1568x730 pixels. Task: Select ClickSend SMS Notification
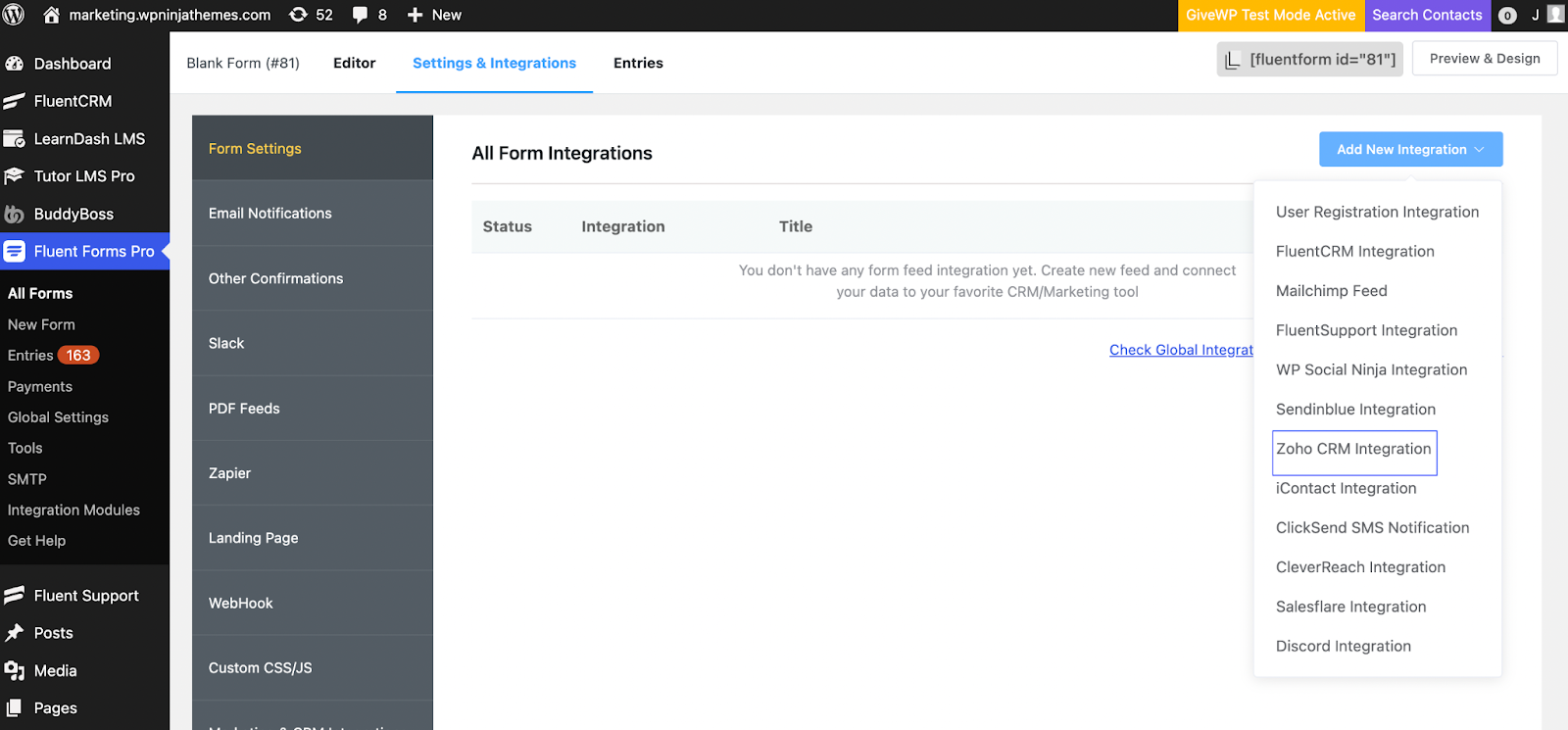[x=1372, y=527]
